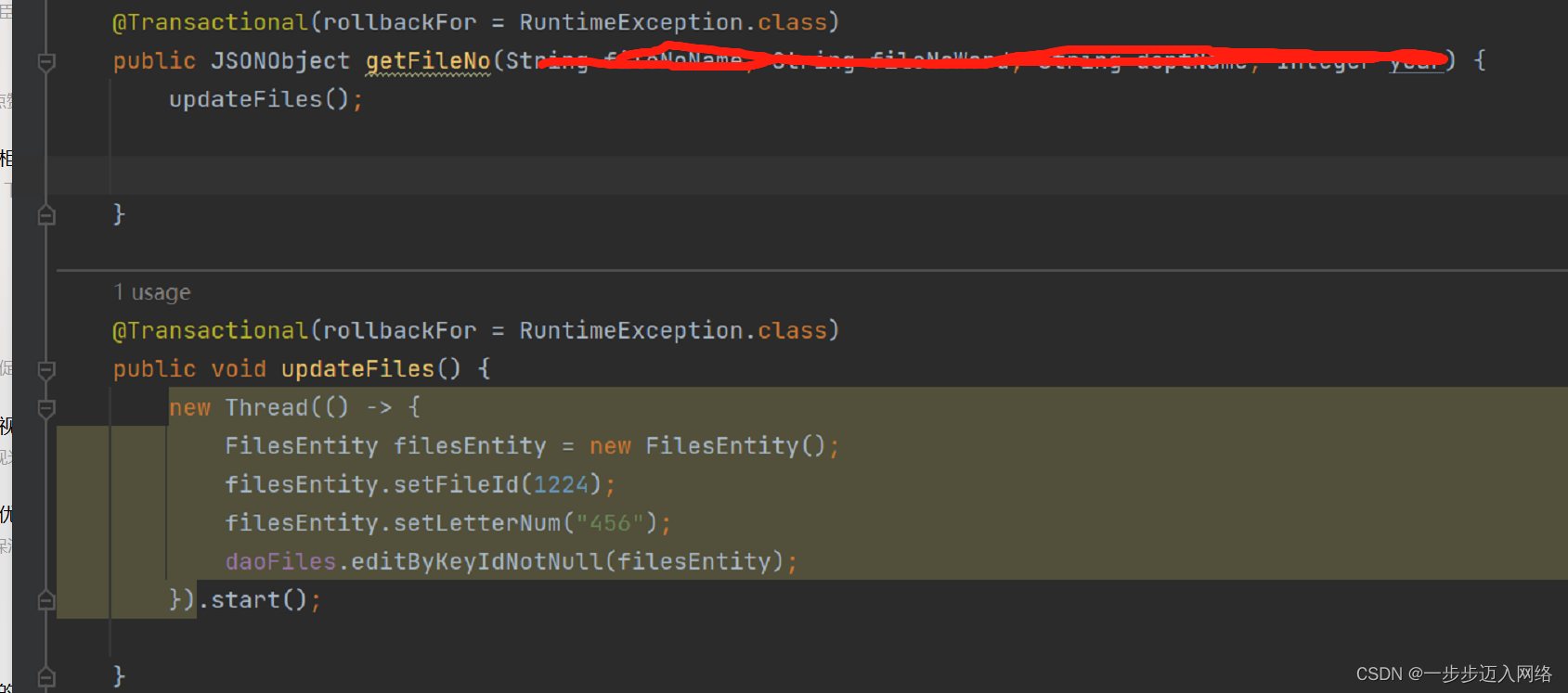Click the underlined 'year' parameter
Image resolution: width=1568 pixels, height=693 pixels.
click(x=1417, y=61)
